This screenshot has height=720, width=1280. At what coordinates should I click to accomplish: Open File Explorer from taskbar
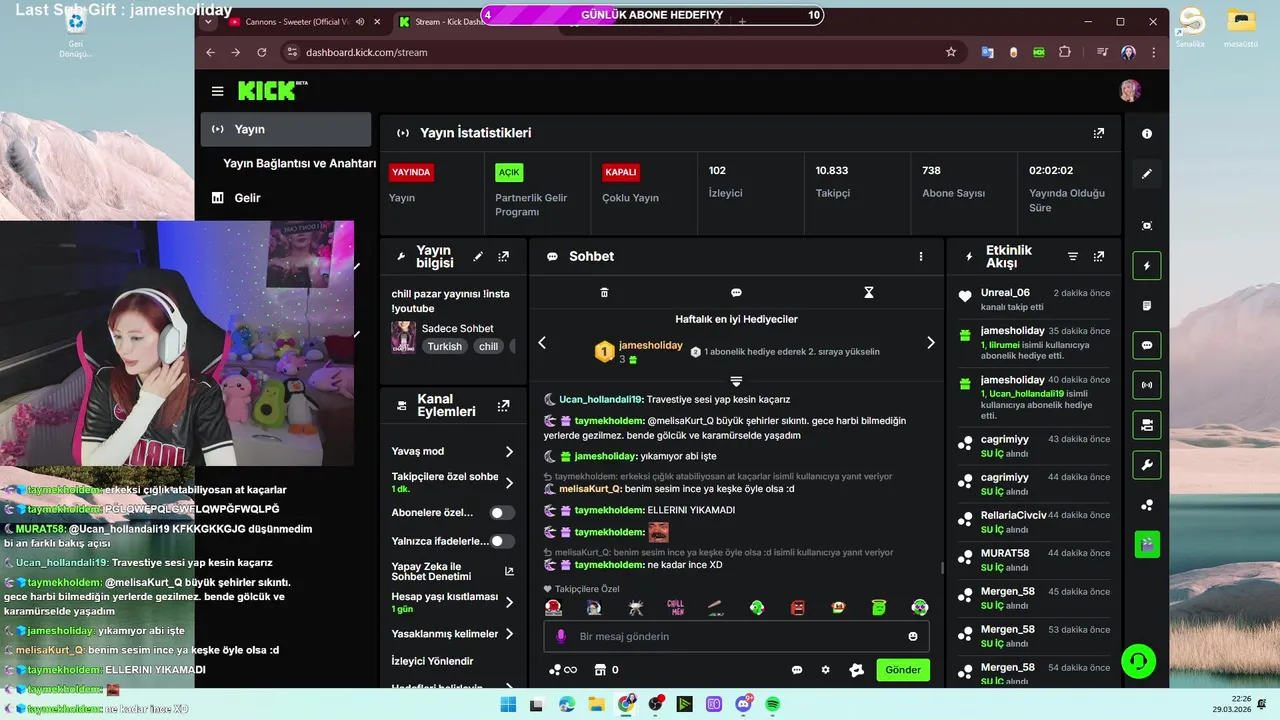tap(596, 704)
